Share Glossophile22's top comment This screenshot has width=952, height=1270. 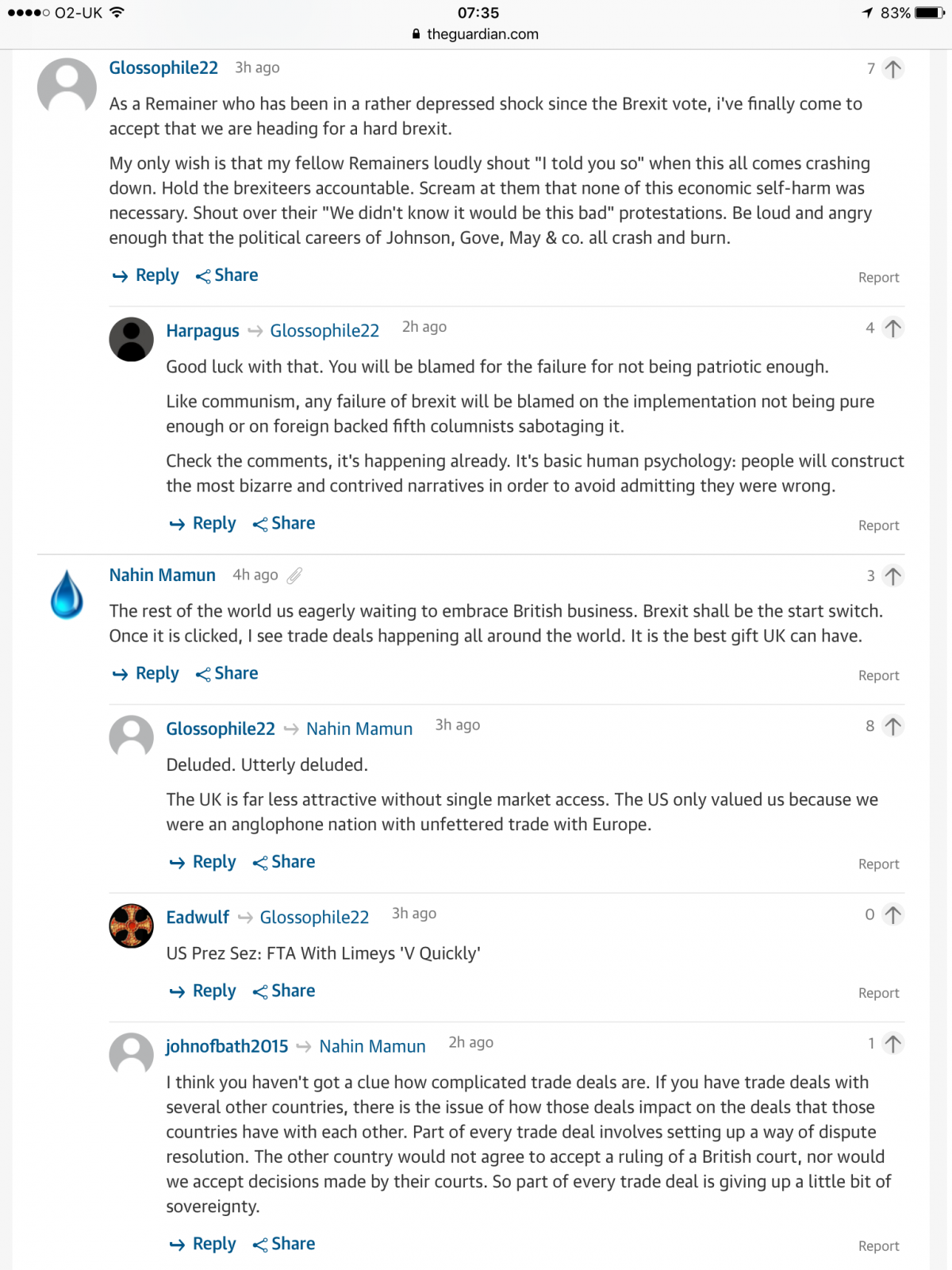227,275
